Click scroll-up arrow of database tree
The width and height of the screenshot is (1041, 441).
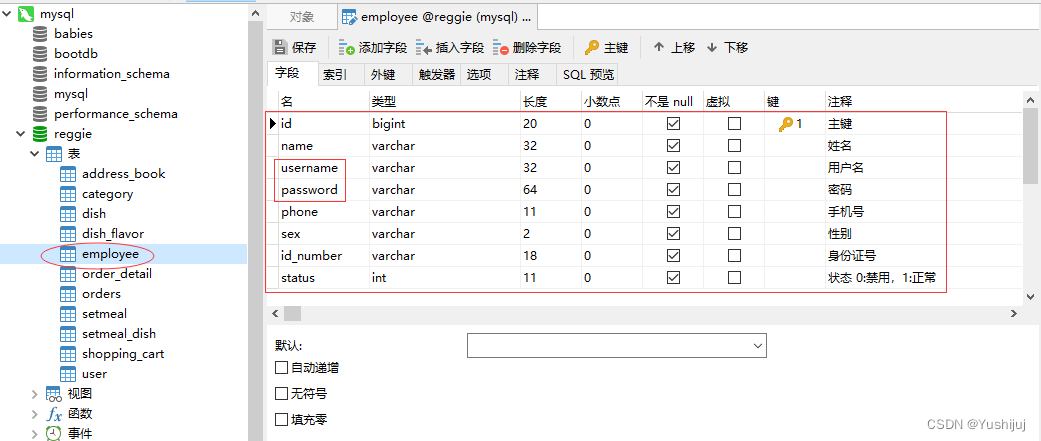point(254,13)
